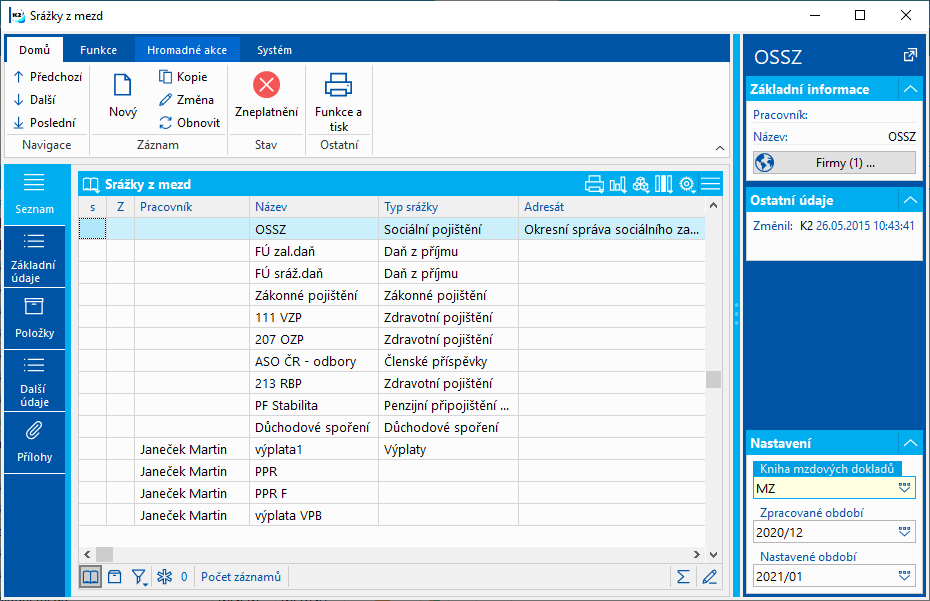Image resolution: width=930 pixels, height=601 pixels.
Task: Select the Janeček Martin výplata1 row
Action: pyautogui.click(x=391, y=450)
